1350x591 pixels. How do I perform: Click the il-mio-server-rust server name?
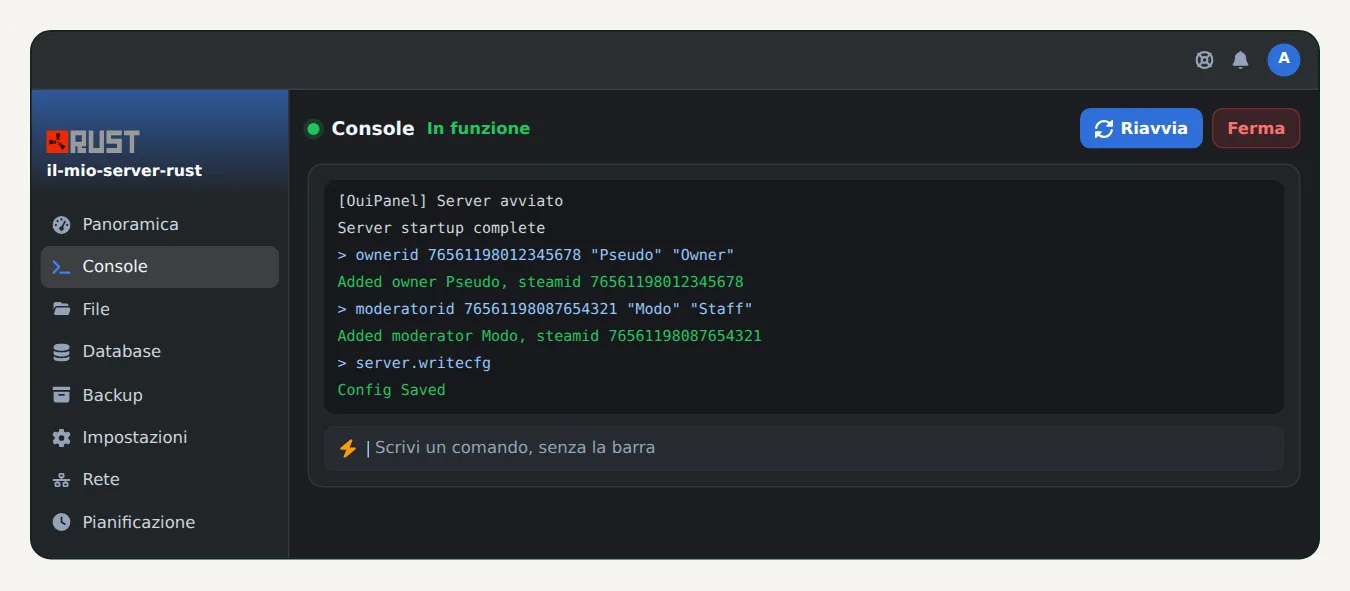pyautogui.click(x=124, y=170)
